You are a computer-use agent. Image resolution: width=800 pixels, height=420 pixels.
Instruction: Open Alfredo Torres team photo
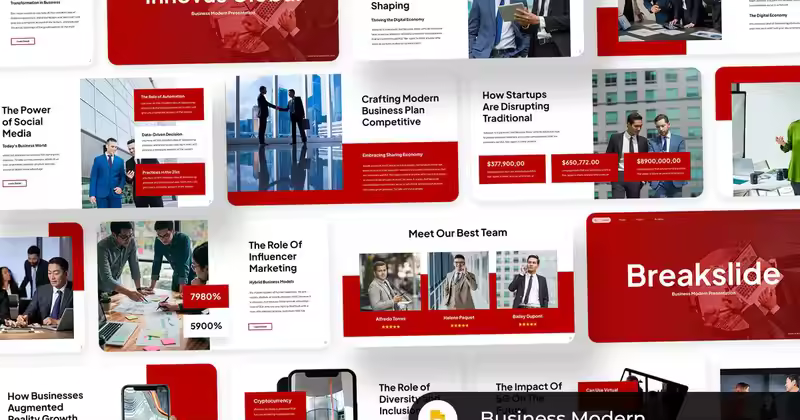point(390,282)
